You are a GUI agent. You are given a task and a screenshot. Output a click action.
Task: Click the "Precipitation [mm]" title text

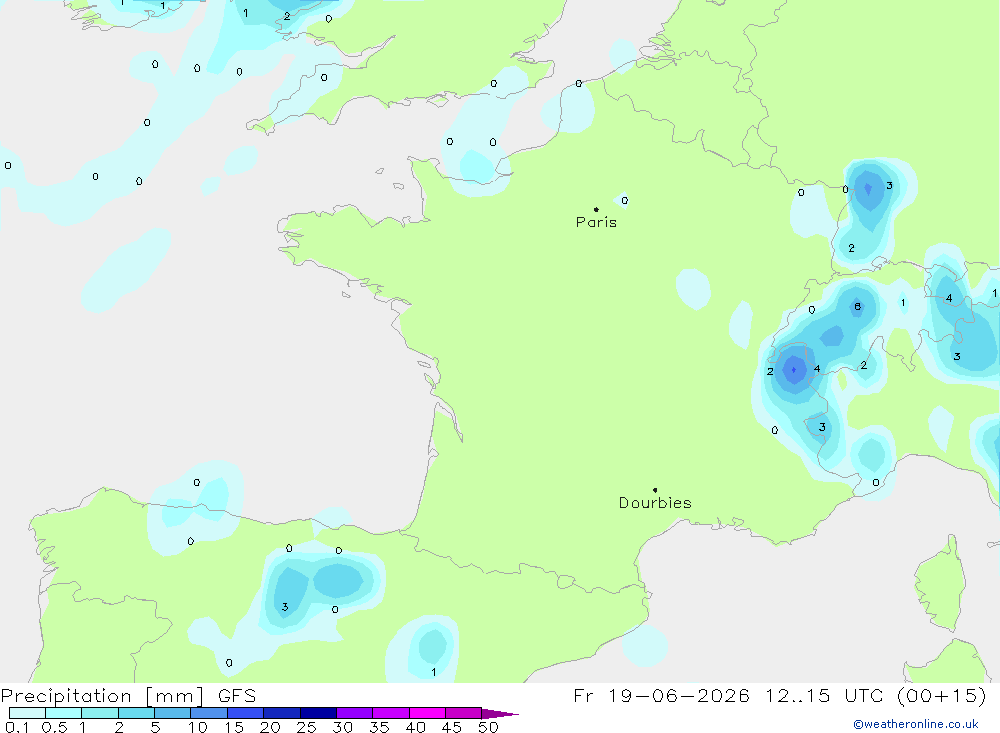(103, 696)
